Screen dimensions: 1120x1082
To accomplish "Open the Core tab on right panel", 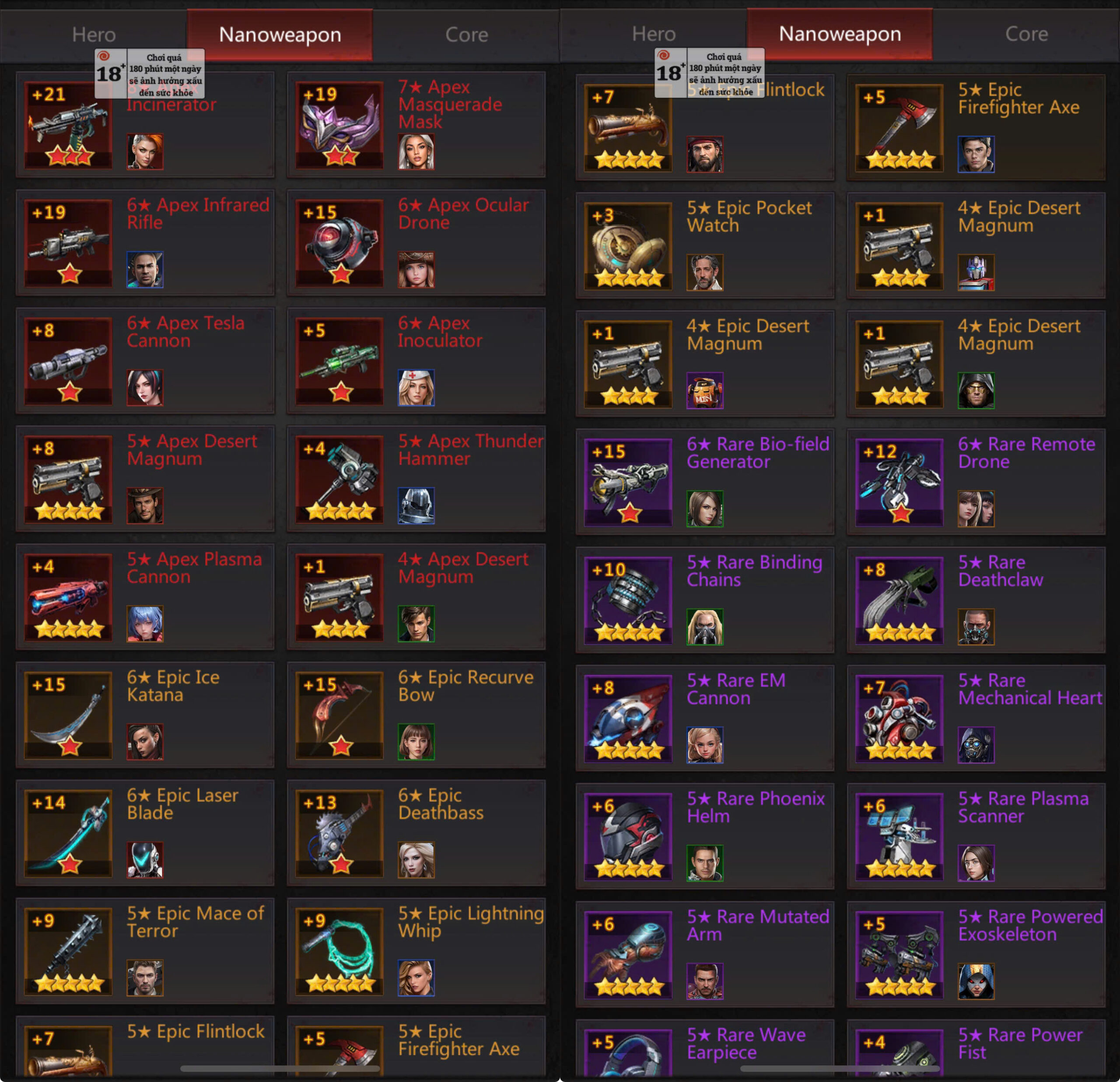I will (1026, 34).
